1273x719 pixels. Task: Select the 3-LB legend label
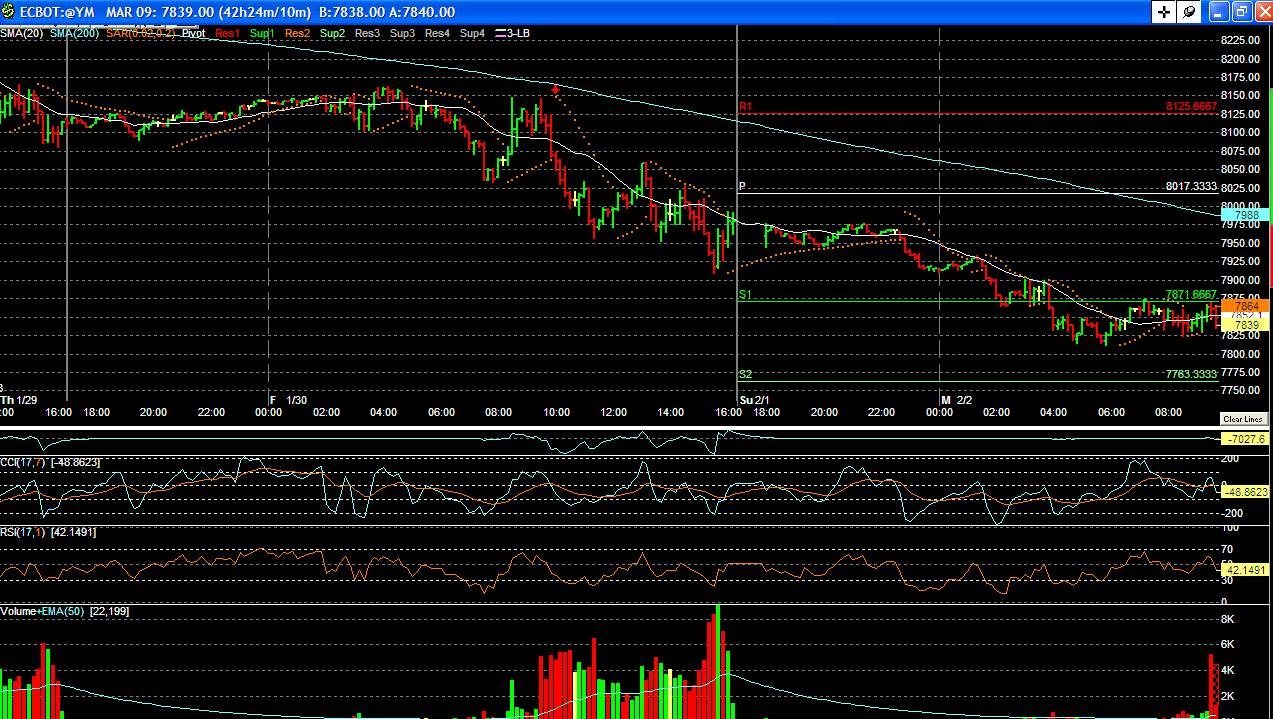pos(512,33)
